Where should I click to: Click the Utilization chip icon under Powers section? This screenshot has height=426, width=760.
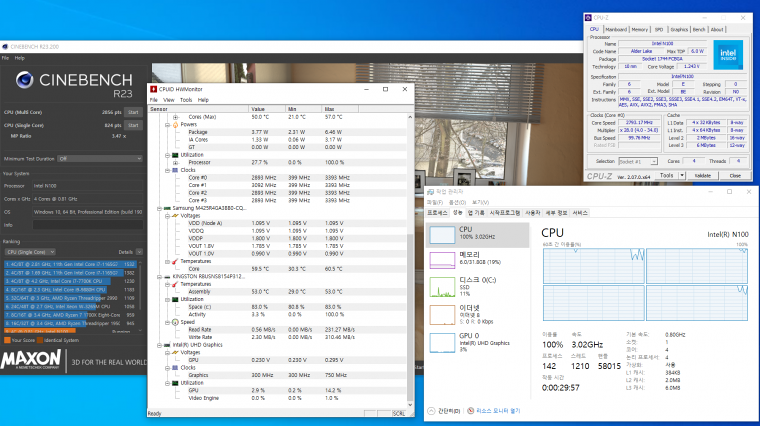tap(175, 155)
